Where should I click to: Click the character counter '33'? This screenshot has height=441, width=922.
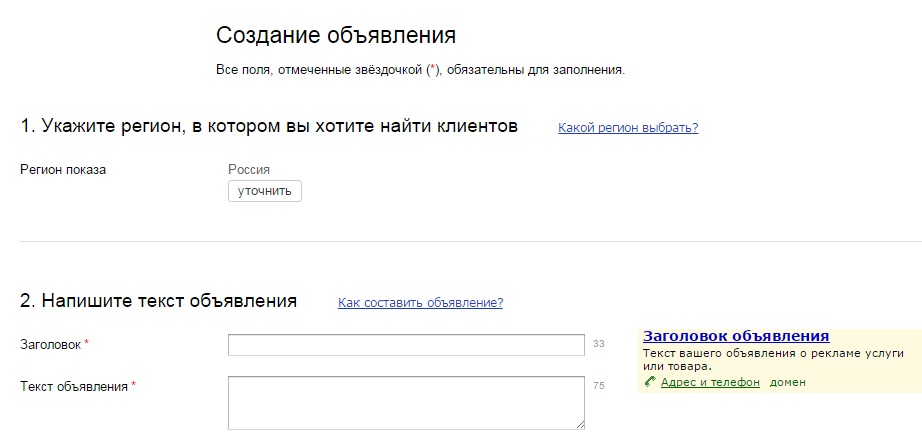click(x=599, y=344)
